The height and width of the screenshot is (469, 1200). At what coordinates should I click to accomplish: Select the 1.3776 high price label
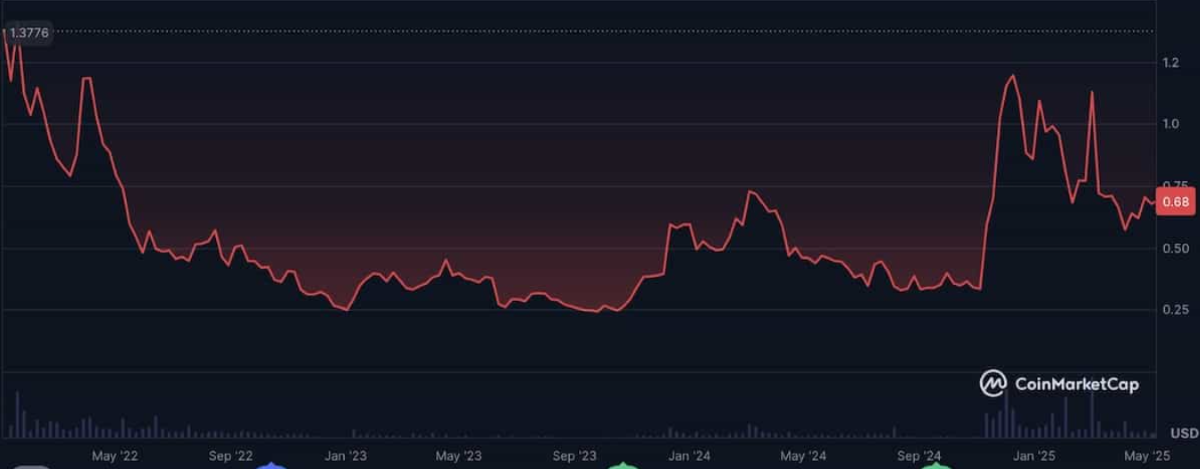coord(30,33)
